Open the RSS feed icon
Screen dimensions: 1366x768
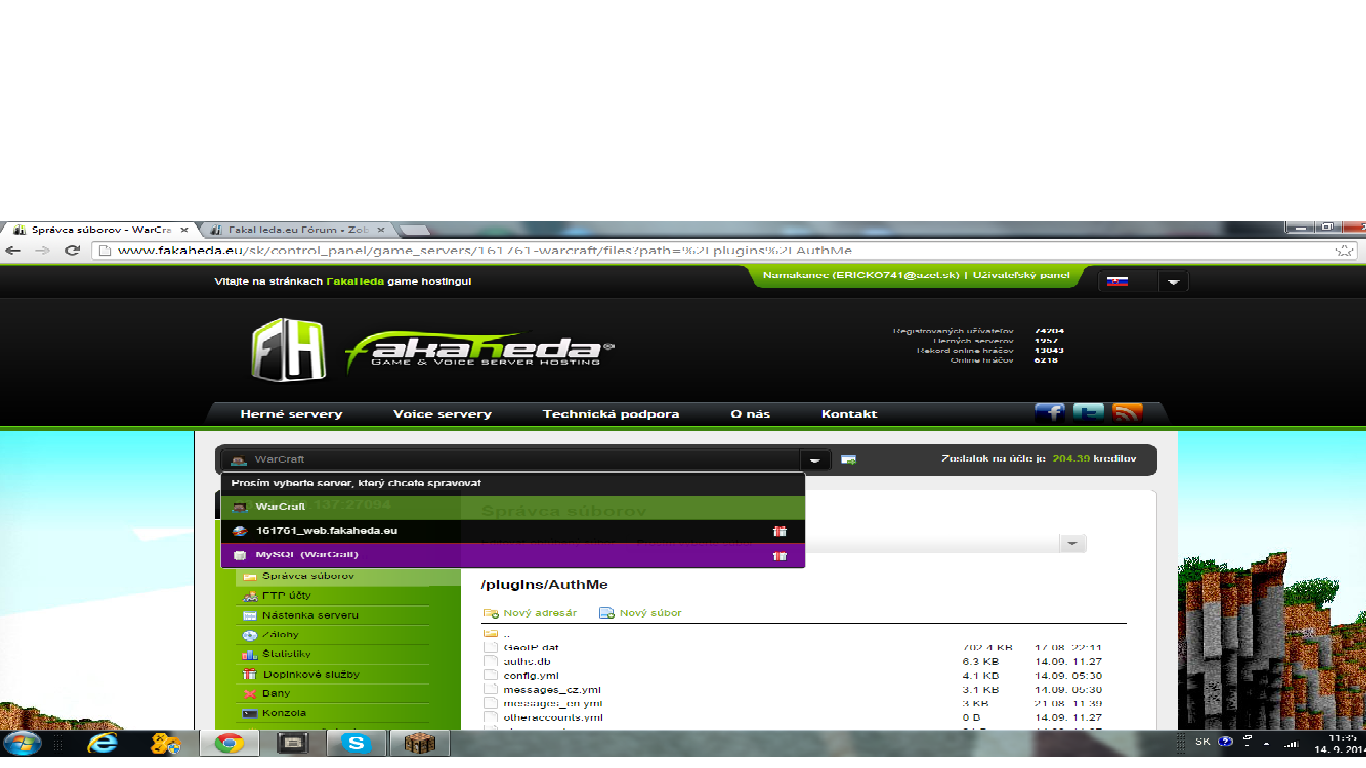1127,413
